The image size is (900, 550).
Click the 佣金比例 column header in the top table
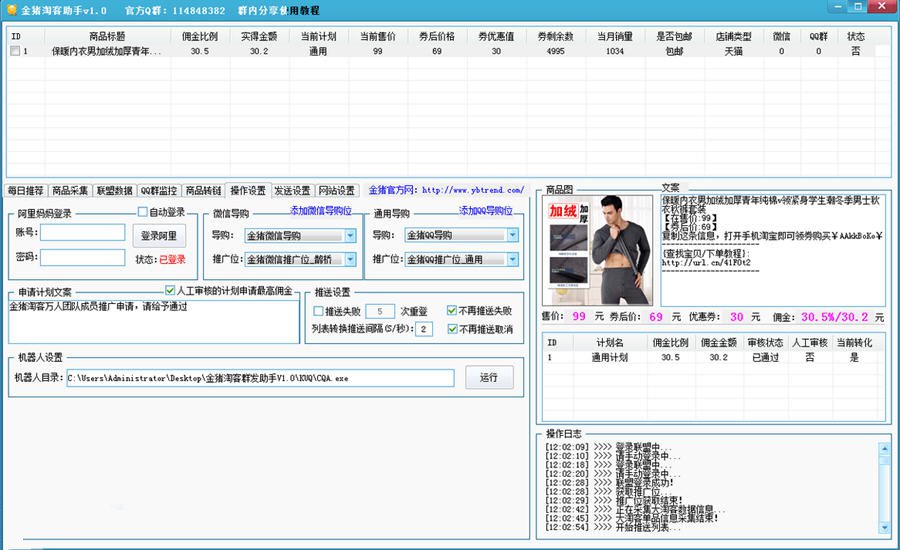(200, 36)
